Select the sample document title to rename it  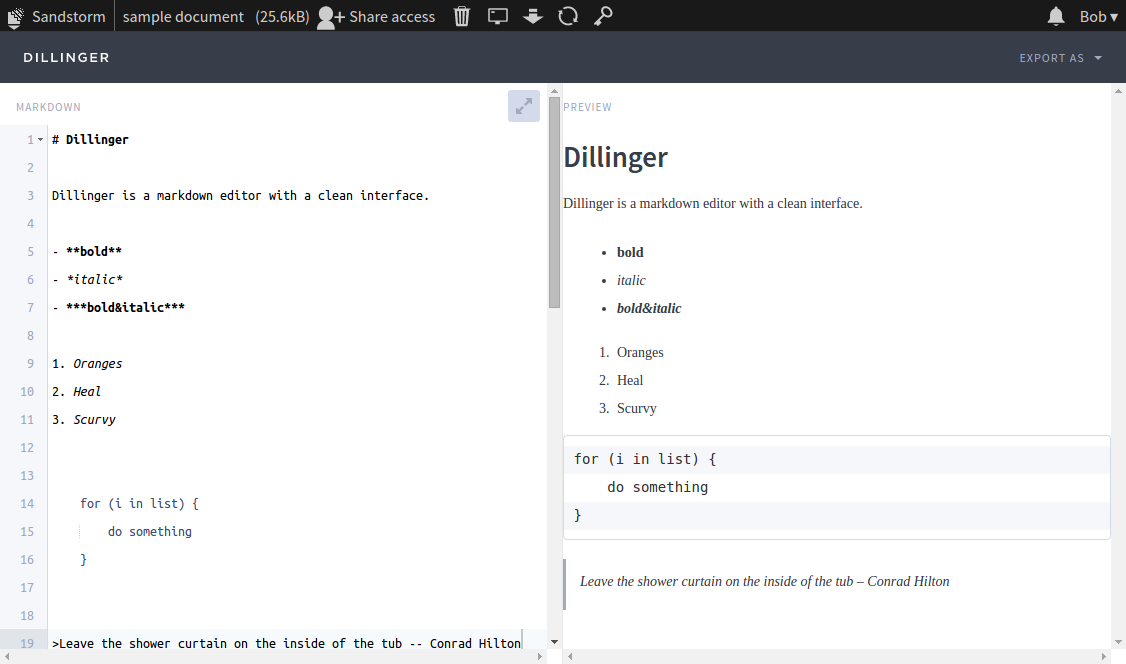183,16
